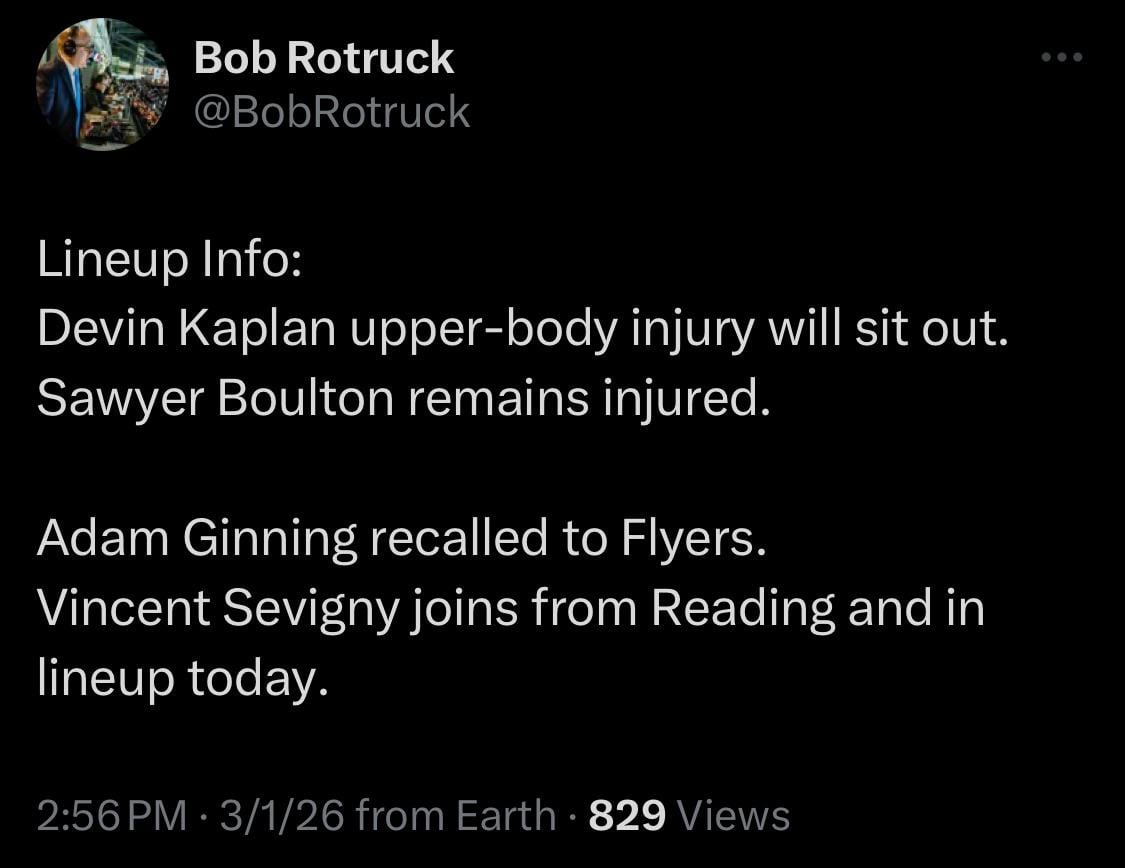This screenshot has width=1125, height=868.
Task: Click the word "recalled" in the post
Action: [x=461, y=540]
